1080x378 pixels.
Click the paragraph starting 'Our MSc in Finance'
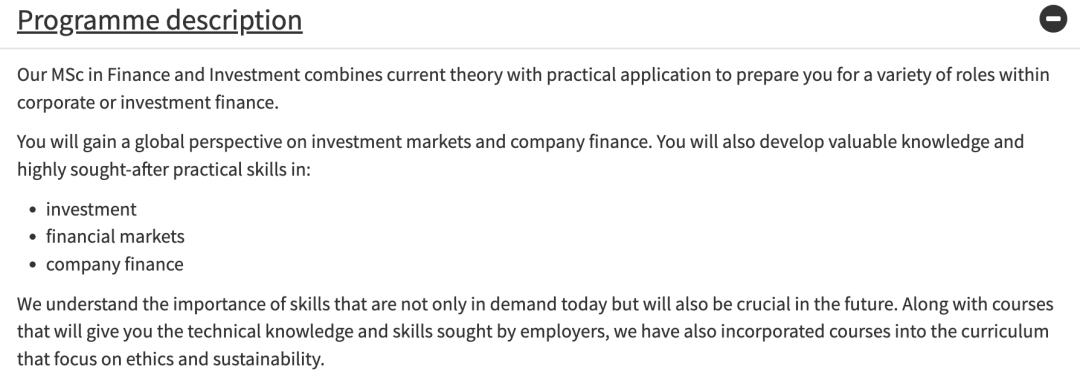click(533, 88)
